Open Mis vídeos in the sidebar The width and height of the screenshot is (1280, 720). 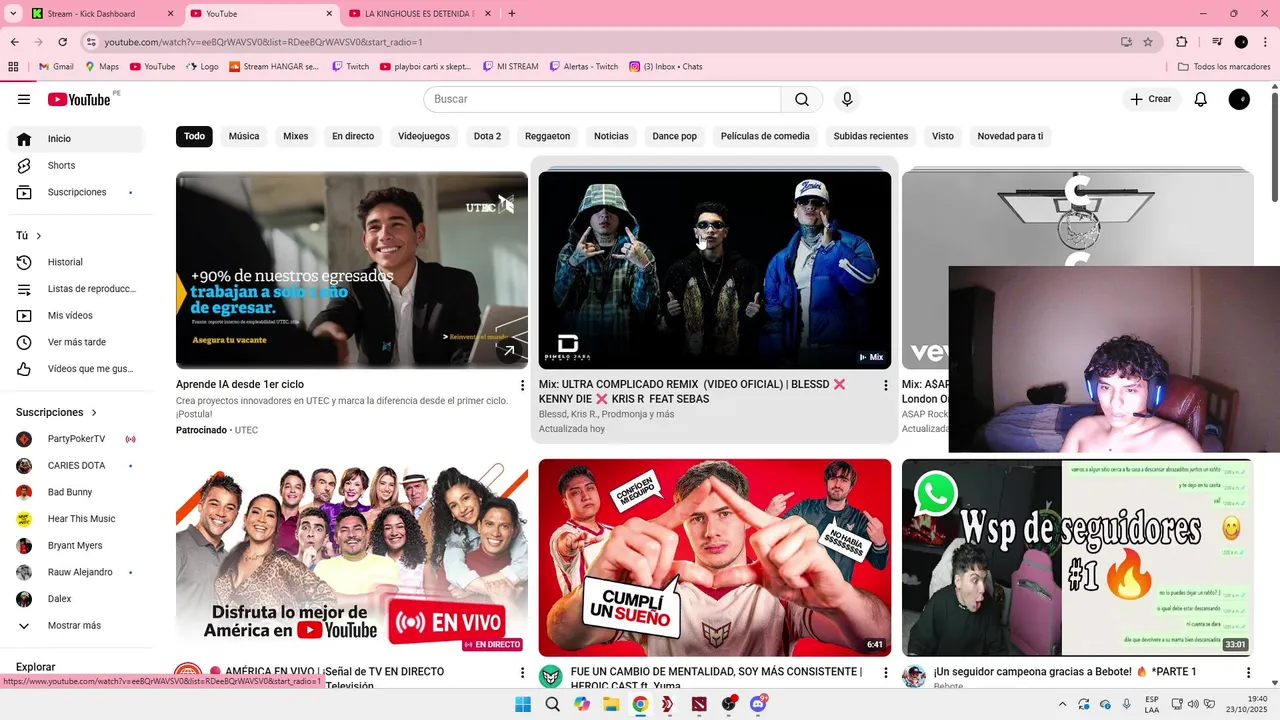76,315
